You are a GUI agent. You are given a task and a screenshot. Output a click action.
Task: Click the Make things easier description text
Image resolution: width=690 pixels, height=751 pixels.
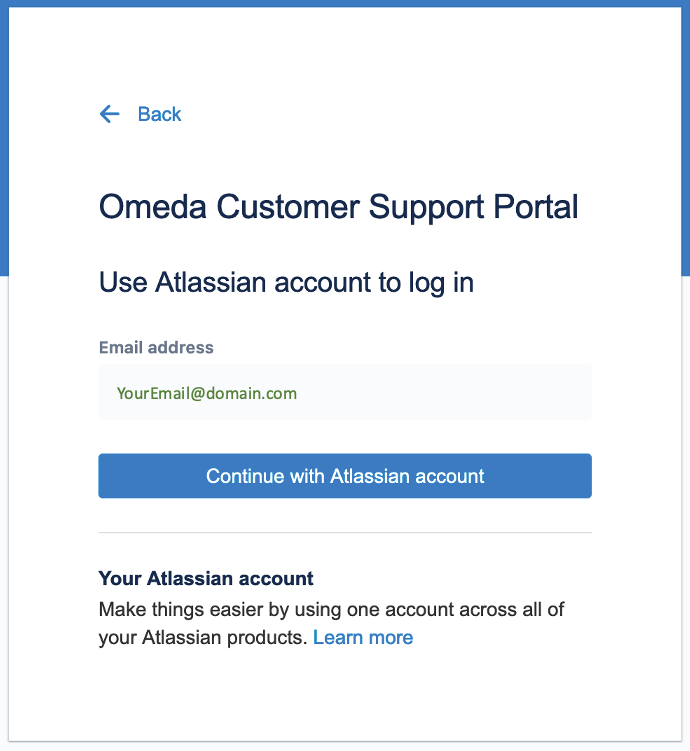[332, 609]
